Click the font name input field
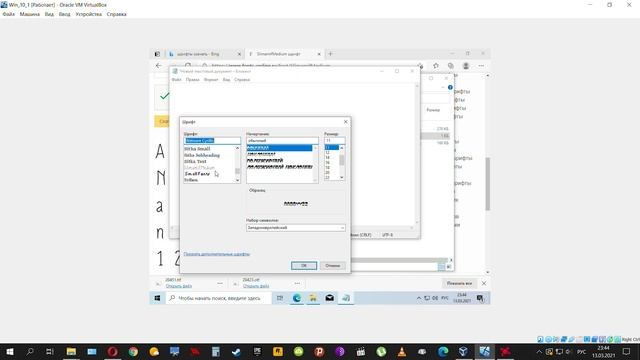Image resolution: width=640 pixels, height=360 pixels. pyautogui.click(x=212, y=140)
